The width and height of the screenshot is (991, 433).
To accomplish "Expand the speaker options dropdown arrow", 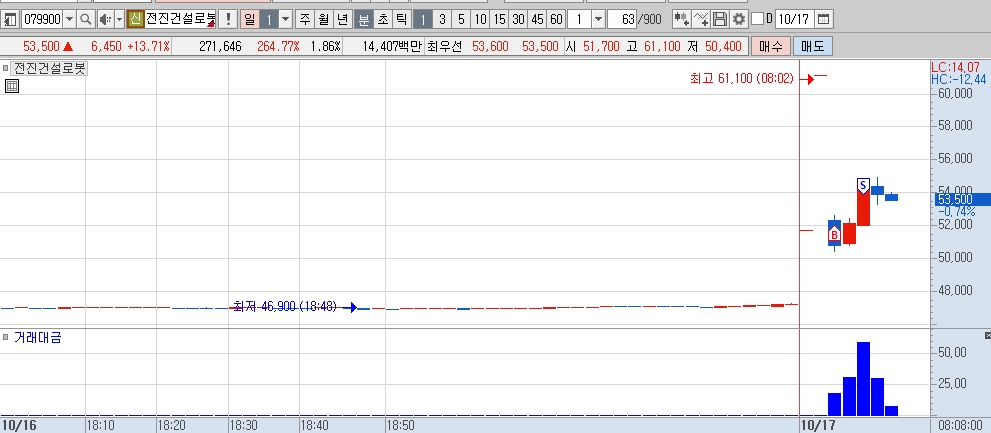I will point(119,19).
